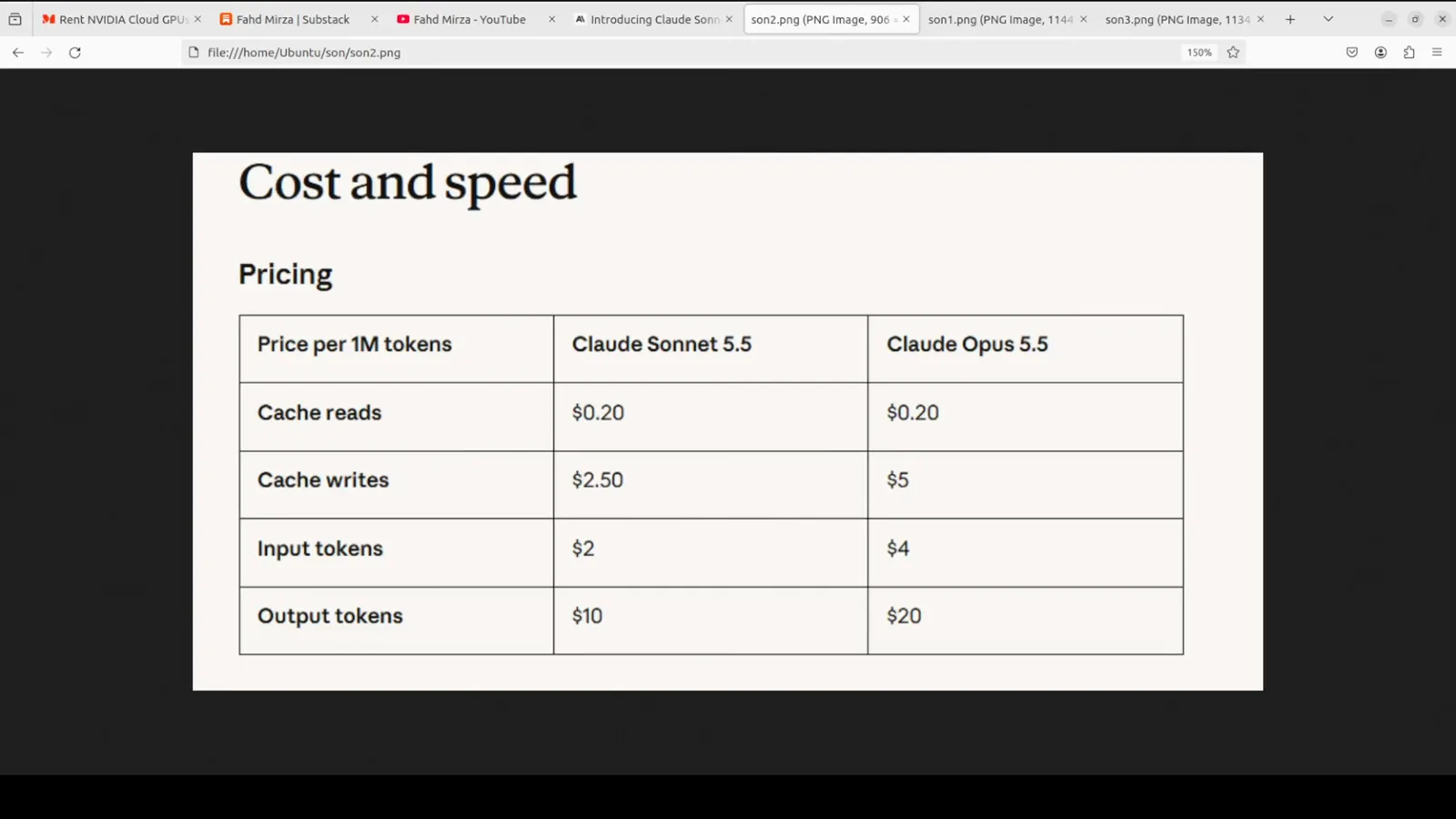Image resolution: width=1456 pixels, height=819 pixels.
Task: Click the $10 output tokens value
Action: pyautogui.click(x=587, y=616)
